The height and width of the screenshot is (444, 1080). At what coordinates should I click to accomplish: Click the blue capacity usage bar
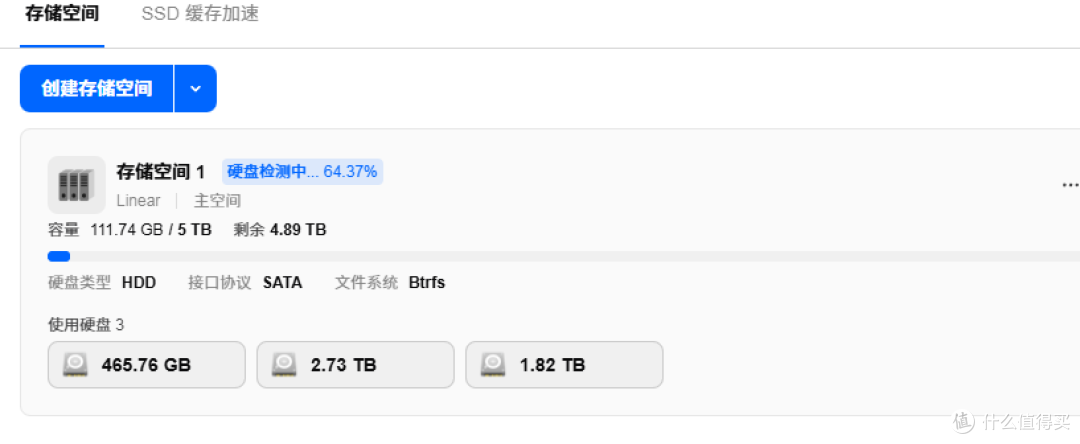pyautogui.click(x=59, y=257)
